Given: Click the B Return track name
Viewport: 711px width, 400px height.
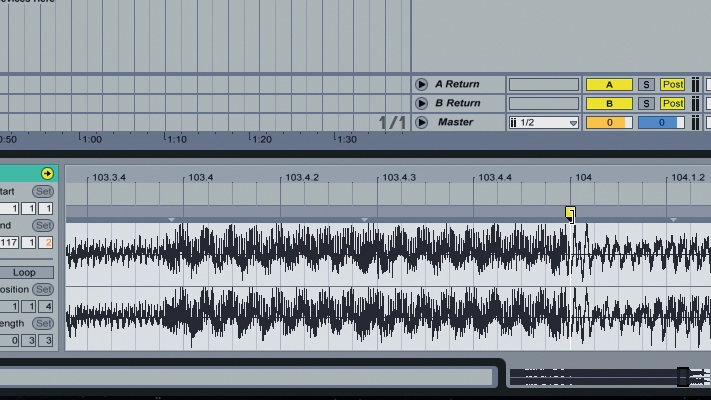Looking at the screenshot, I should click(458, 103).
